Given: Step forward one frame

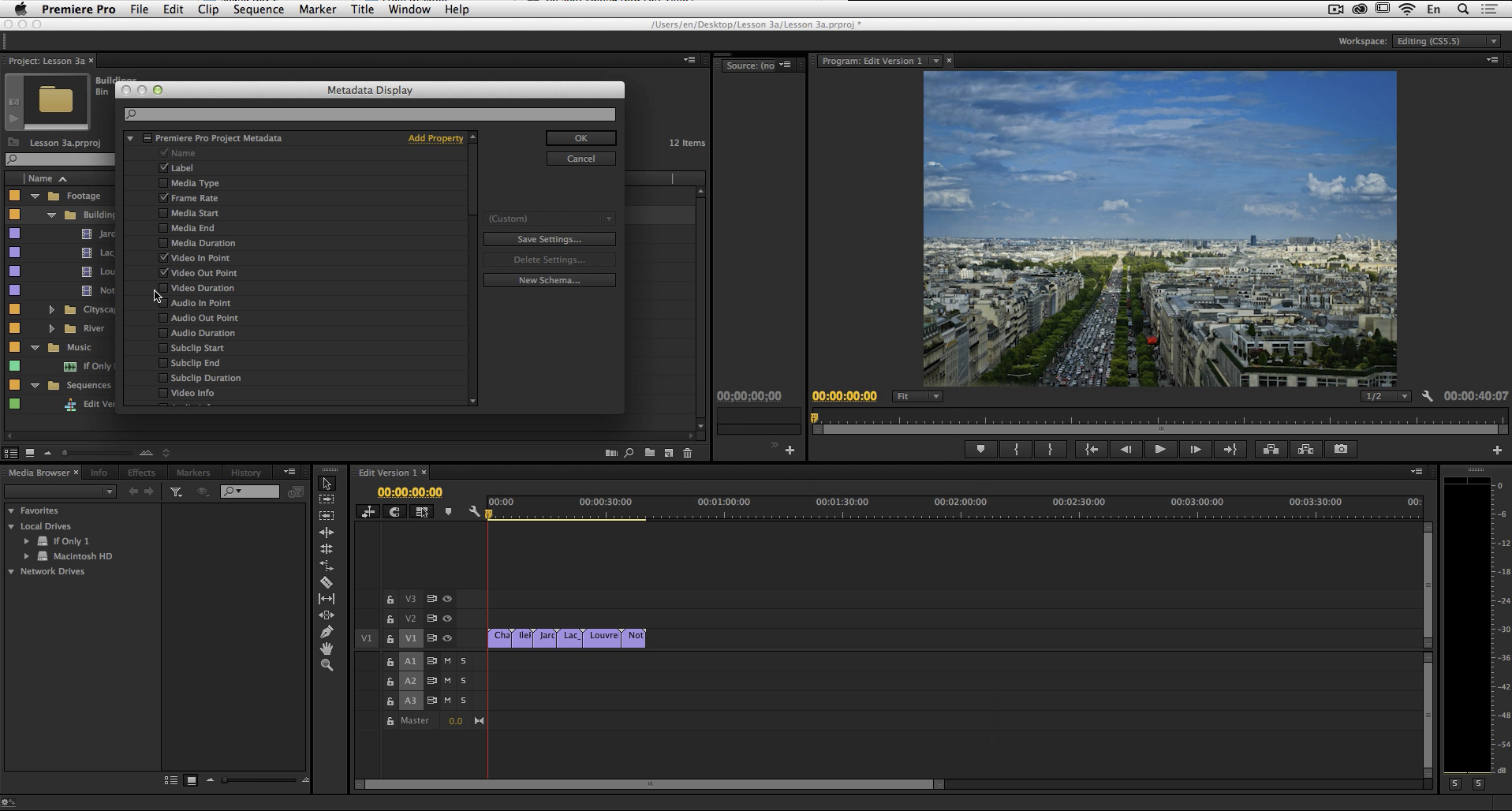Looking at the screenshot, I should [1195, 449].
